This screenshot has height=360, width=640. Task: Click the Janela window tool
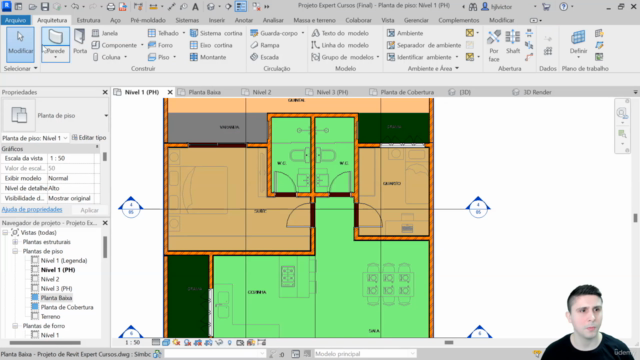(x=105, y=33)
